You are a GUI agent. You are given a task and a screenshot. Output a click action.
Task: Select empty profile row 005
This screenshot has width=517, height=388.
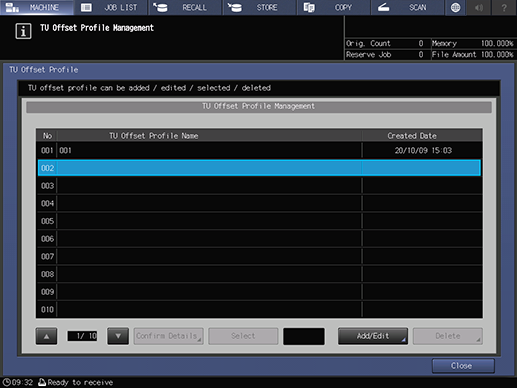pos(259,221)
